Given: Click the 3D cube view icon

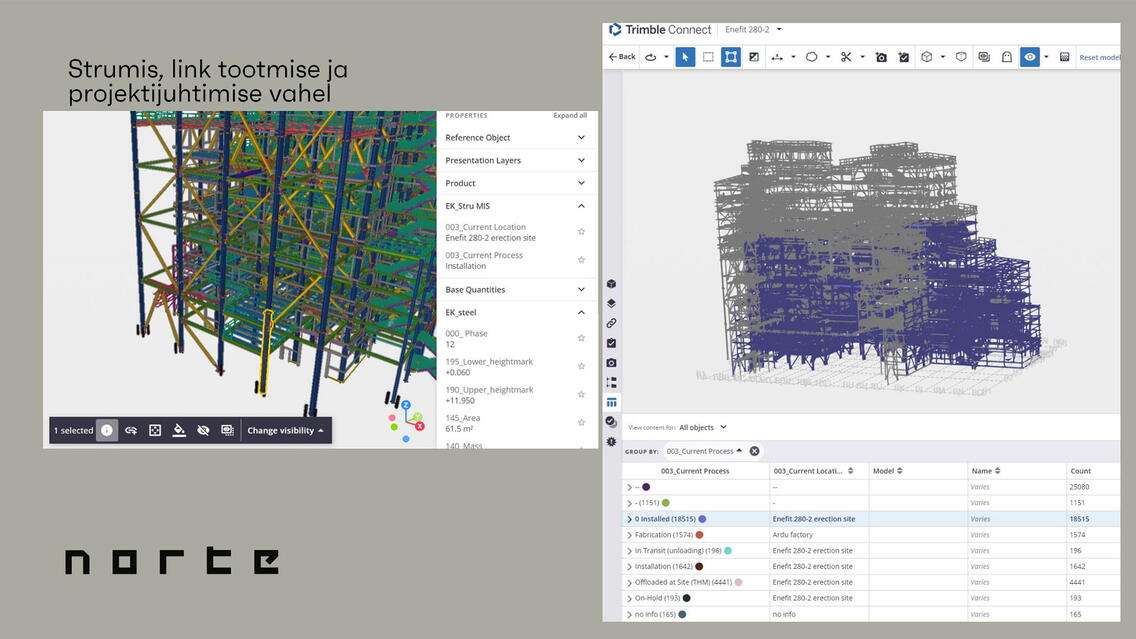Looking at the screenshot, I should [927, 57].
